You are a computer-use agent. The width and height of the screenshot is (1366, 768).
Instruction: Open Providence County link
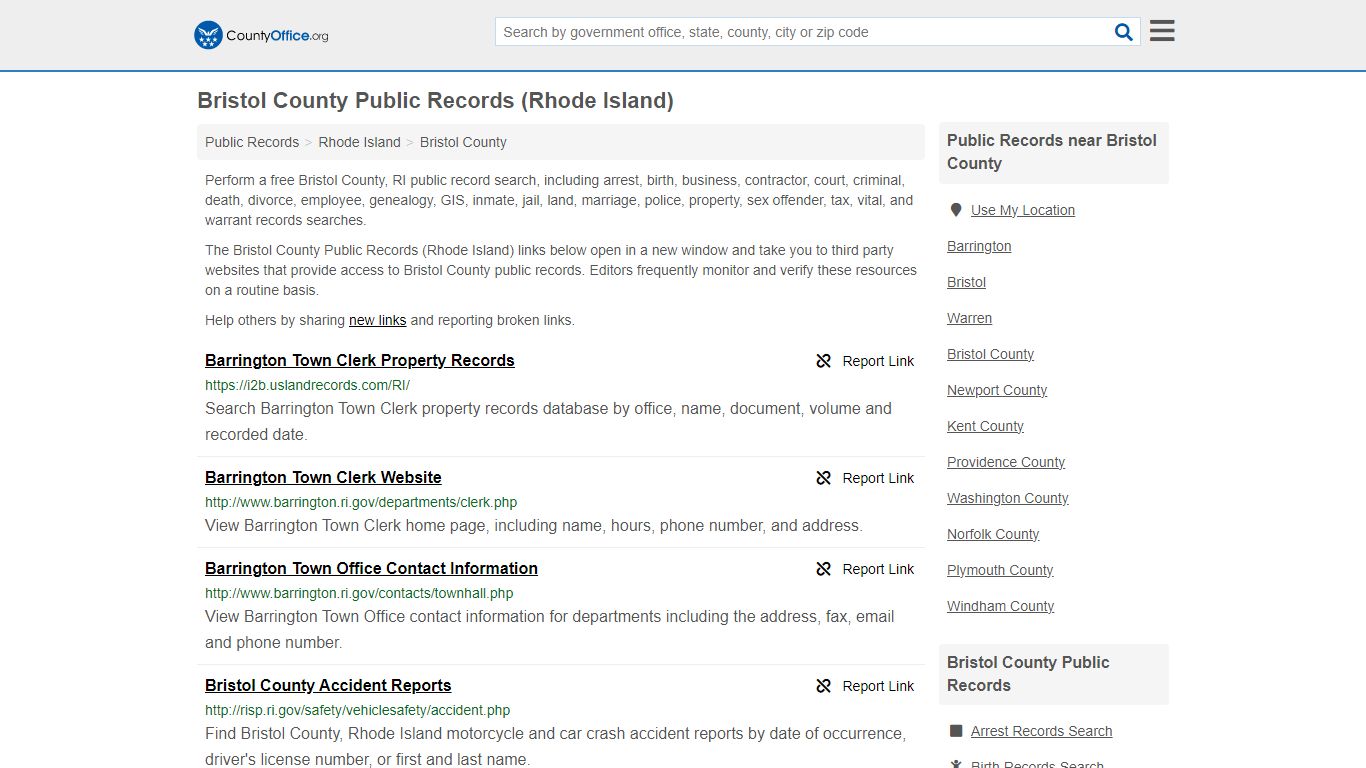click(1006, 462)
